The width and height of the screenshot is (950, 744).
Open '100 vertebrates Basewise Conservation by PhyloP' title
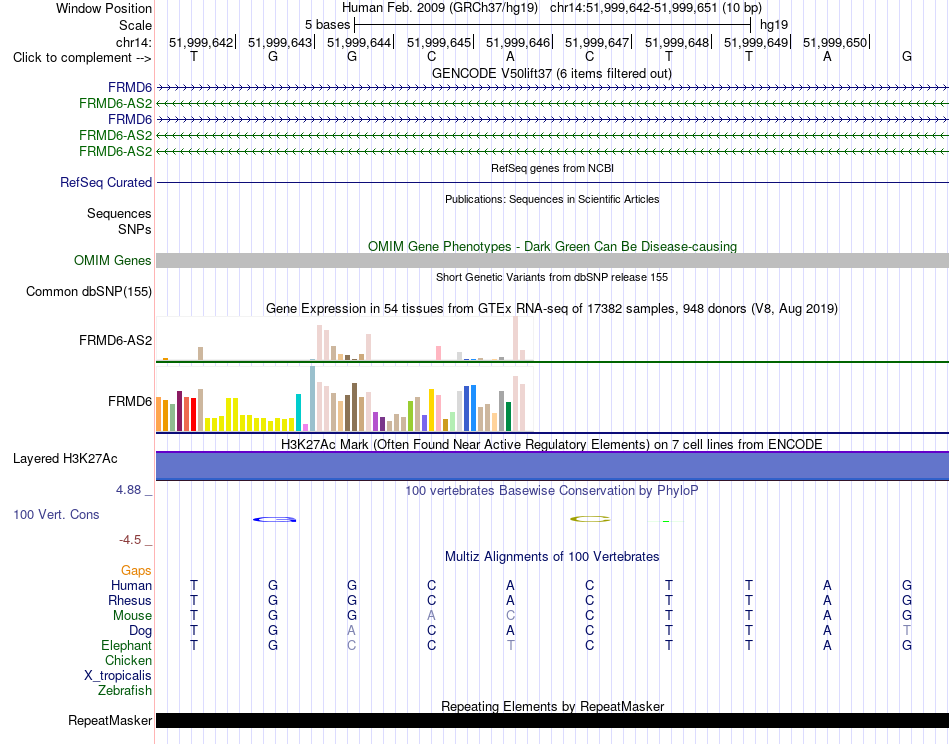click(552, 490)
